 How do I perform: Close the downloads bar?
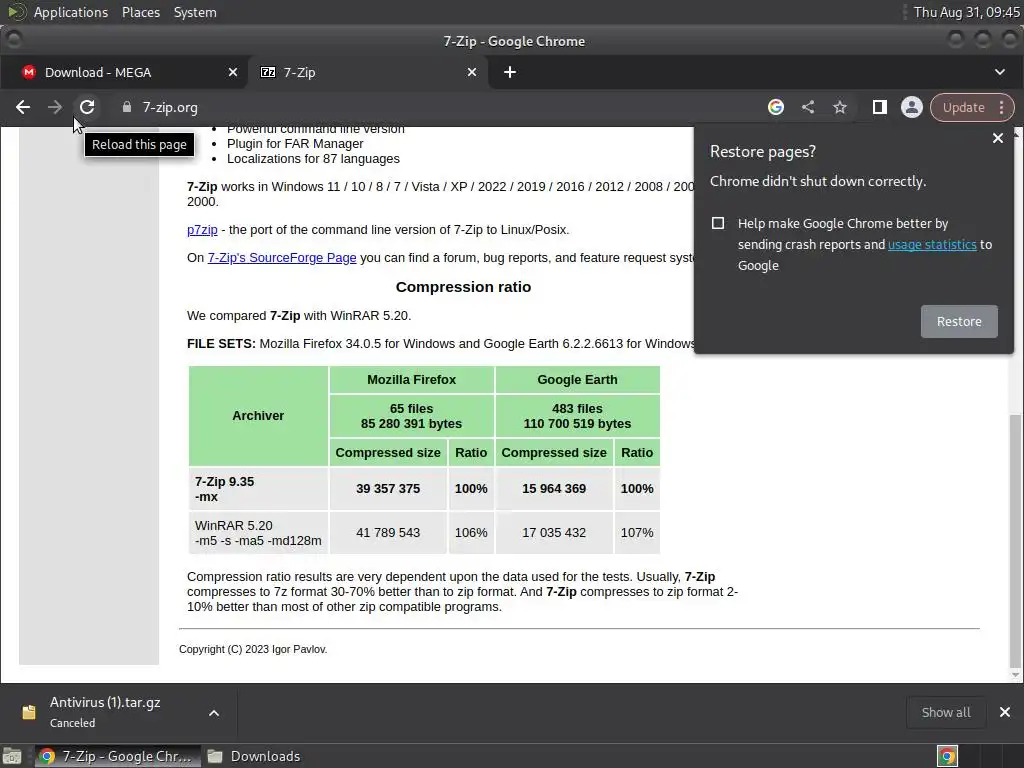(x=1005, y=712)
